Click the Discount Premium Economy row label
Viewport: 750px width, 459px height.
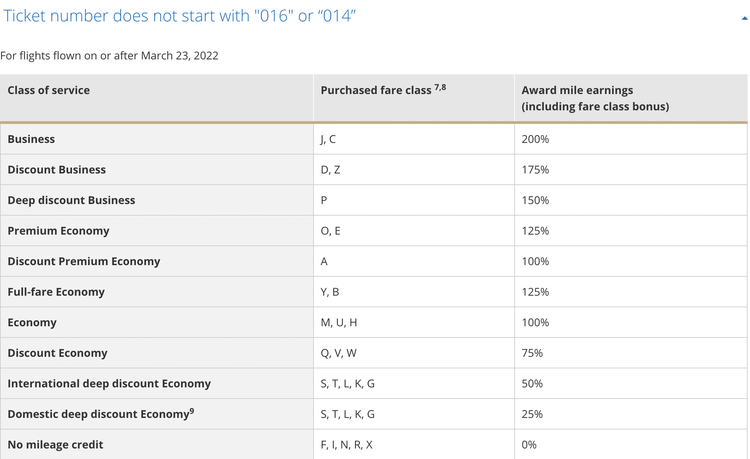coord(83,261)
